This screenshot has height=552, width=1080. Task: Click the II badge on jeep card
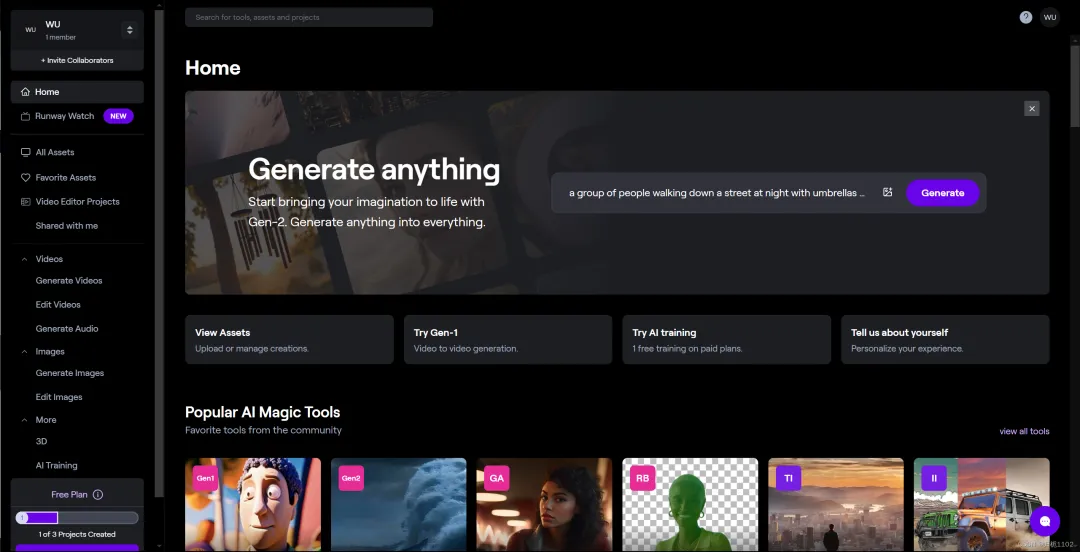tap(934, 478)
